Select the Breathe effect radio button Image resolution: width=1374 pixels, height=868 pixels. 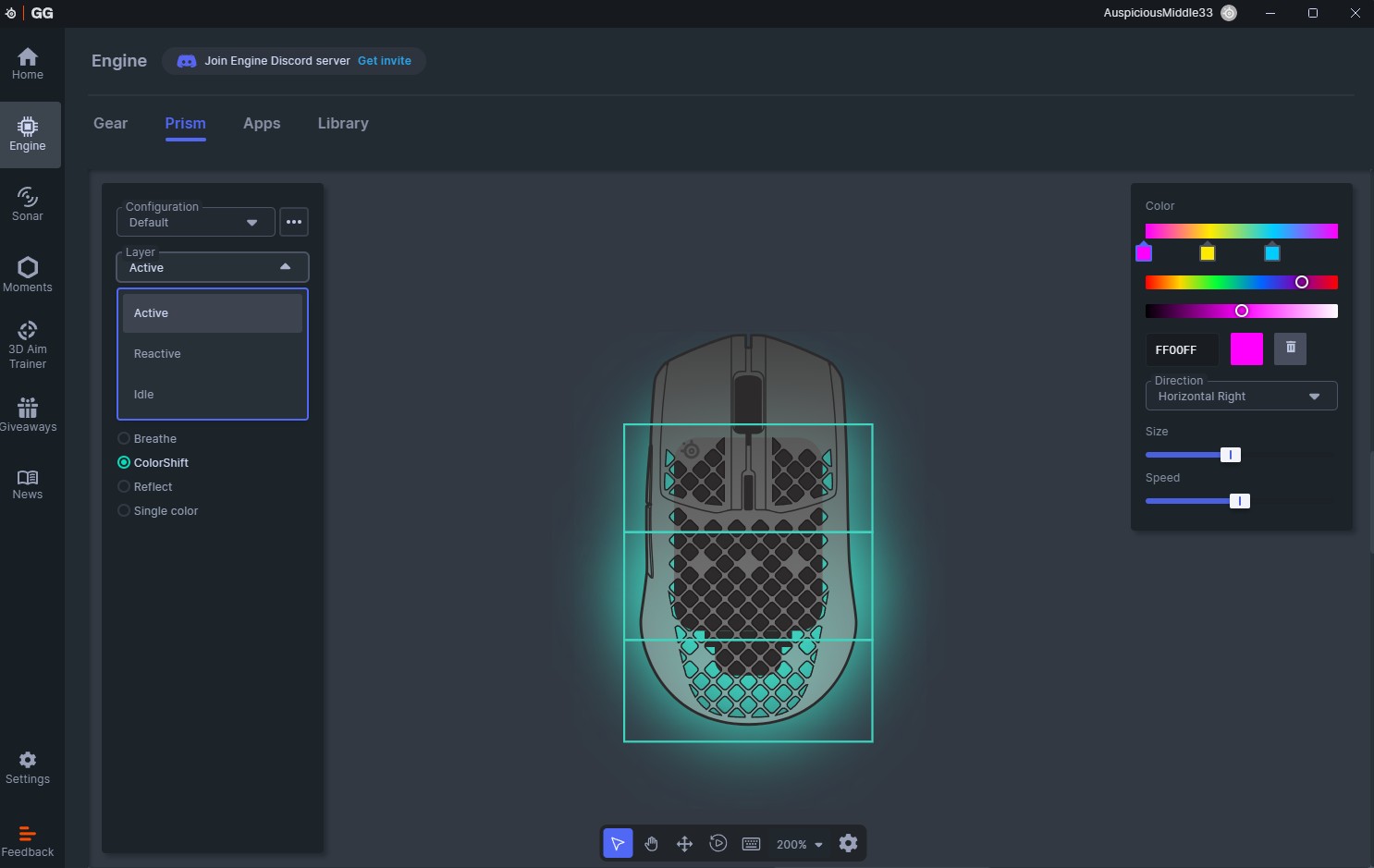click(124, 439)
